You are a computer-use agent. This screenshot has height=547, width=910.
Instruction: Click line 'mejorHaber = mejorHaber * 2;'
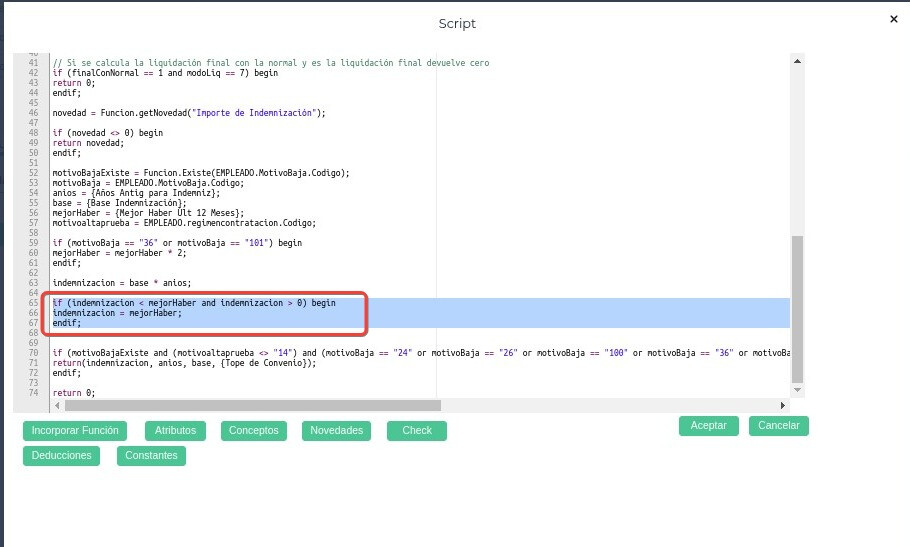(120, 253)
